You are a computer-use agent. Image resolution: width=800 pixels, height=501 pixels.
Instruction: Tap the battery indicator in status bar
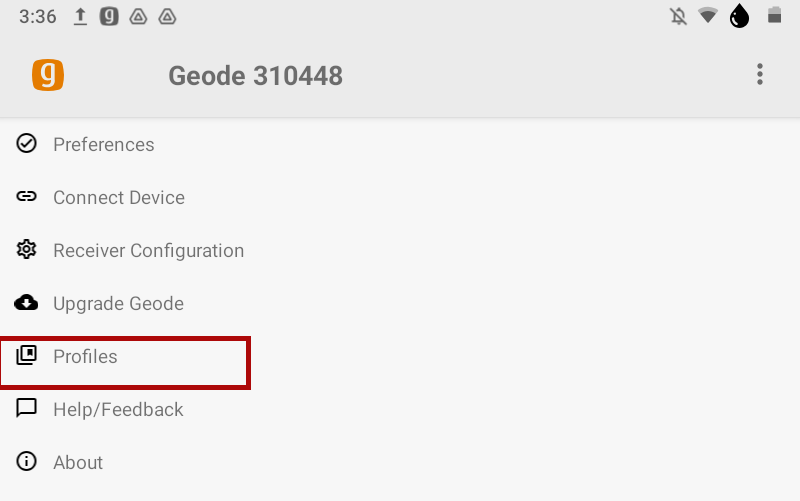pos(773,16)
